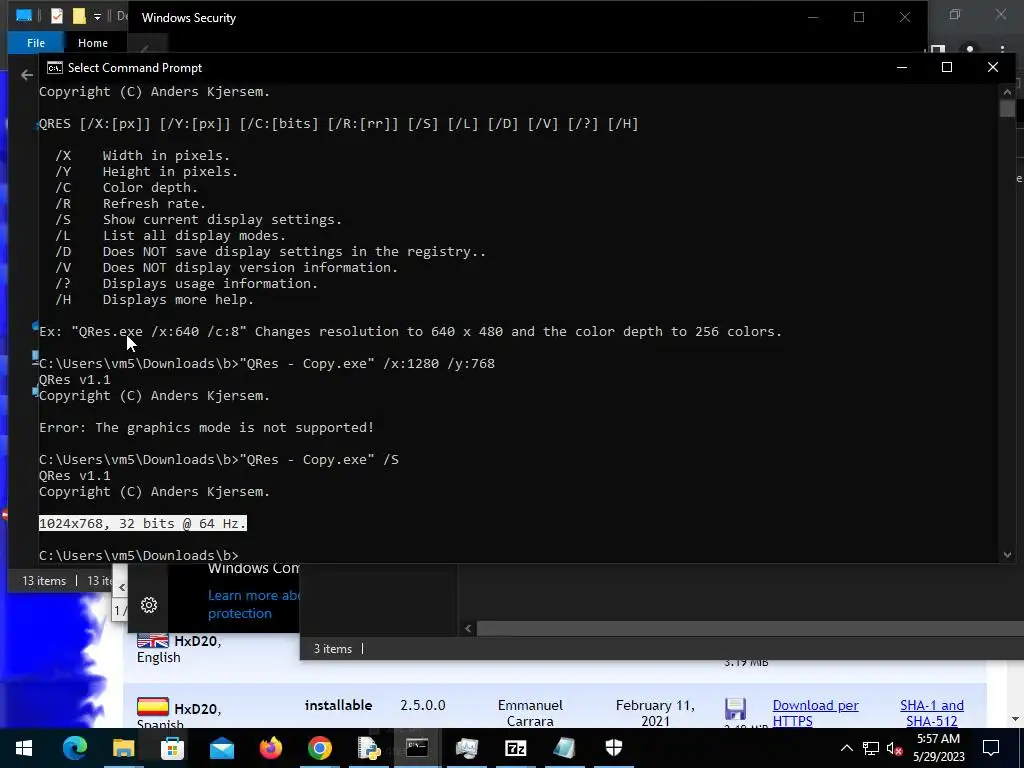Open the Command Prompt title bar system icon
This screenshot has width=1024, height=768.
(55, 68)
